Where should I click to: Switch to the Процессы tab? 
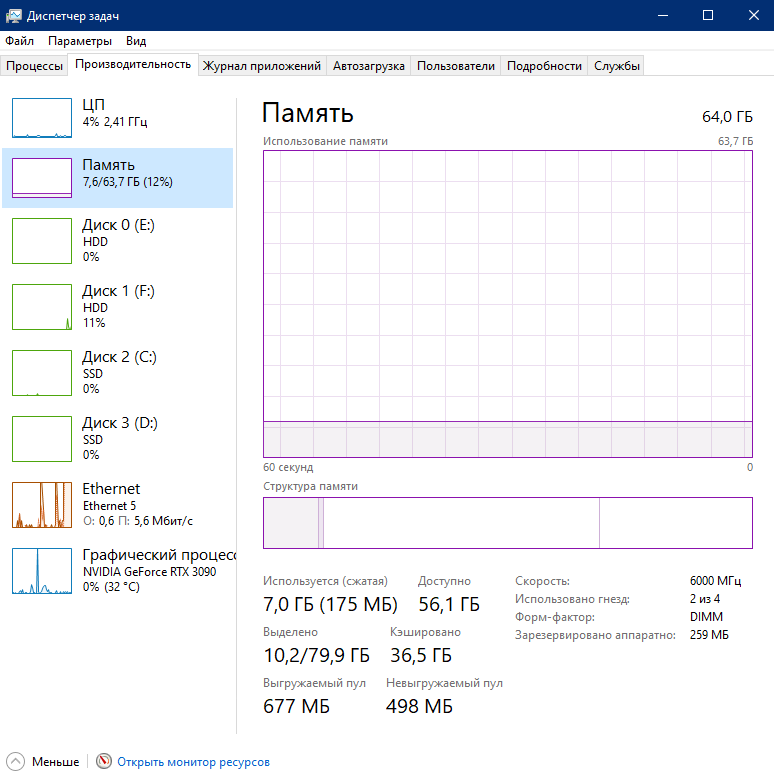pyautogui.click(x=35, y=66)
